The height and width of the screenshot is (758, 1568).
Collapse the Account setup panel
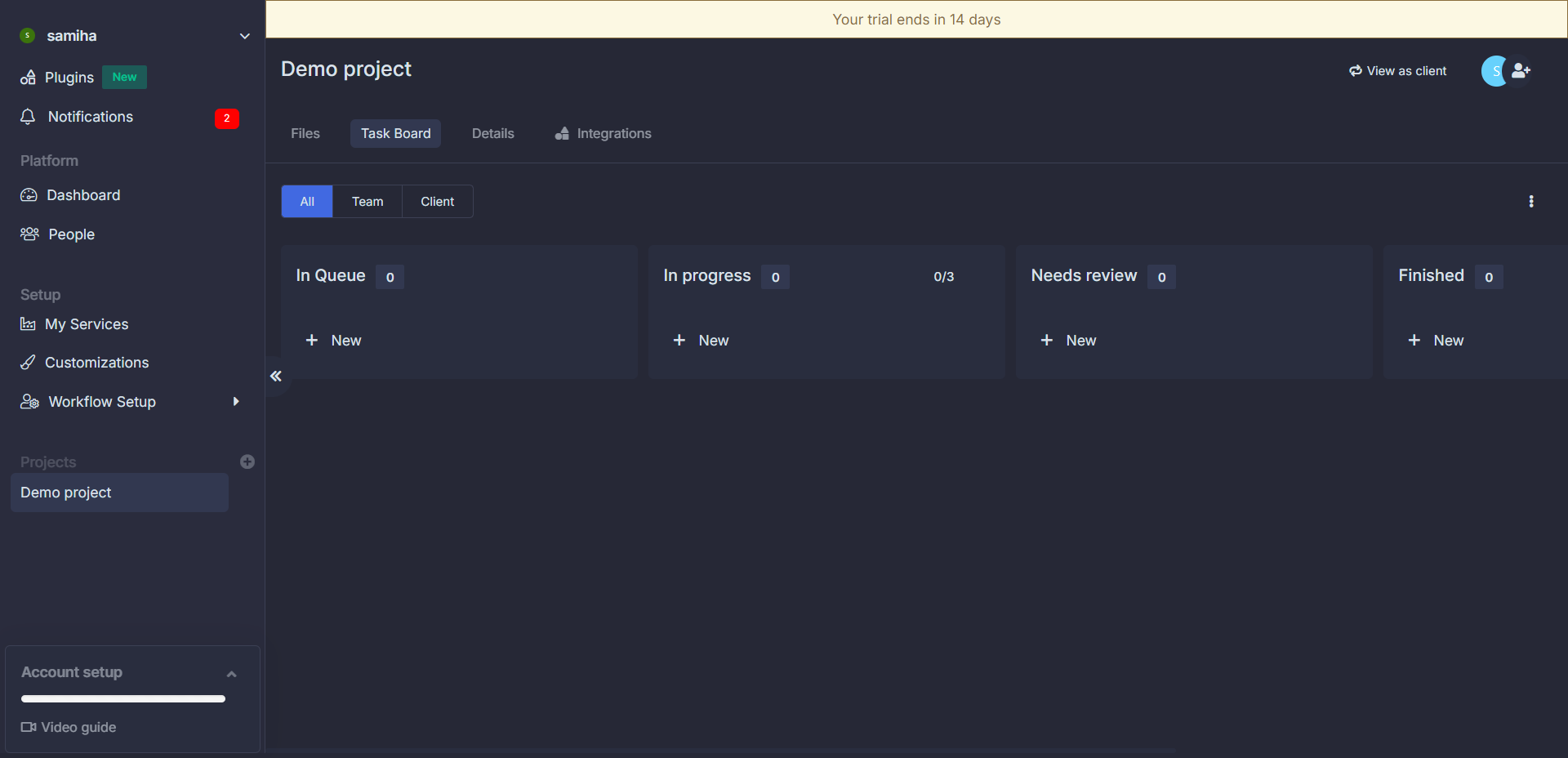232,674
